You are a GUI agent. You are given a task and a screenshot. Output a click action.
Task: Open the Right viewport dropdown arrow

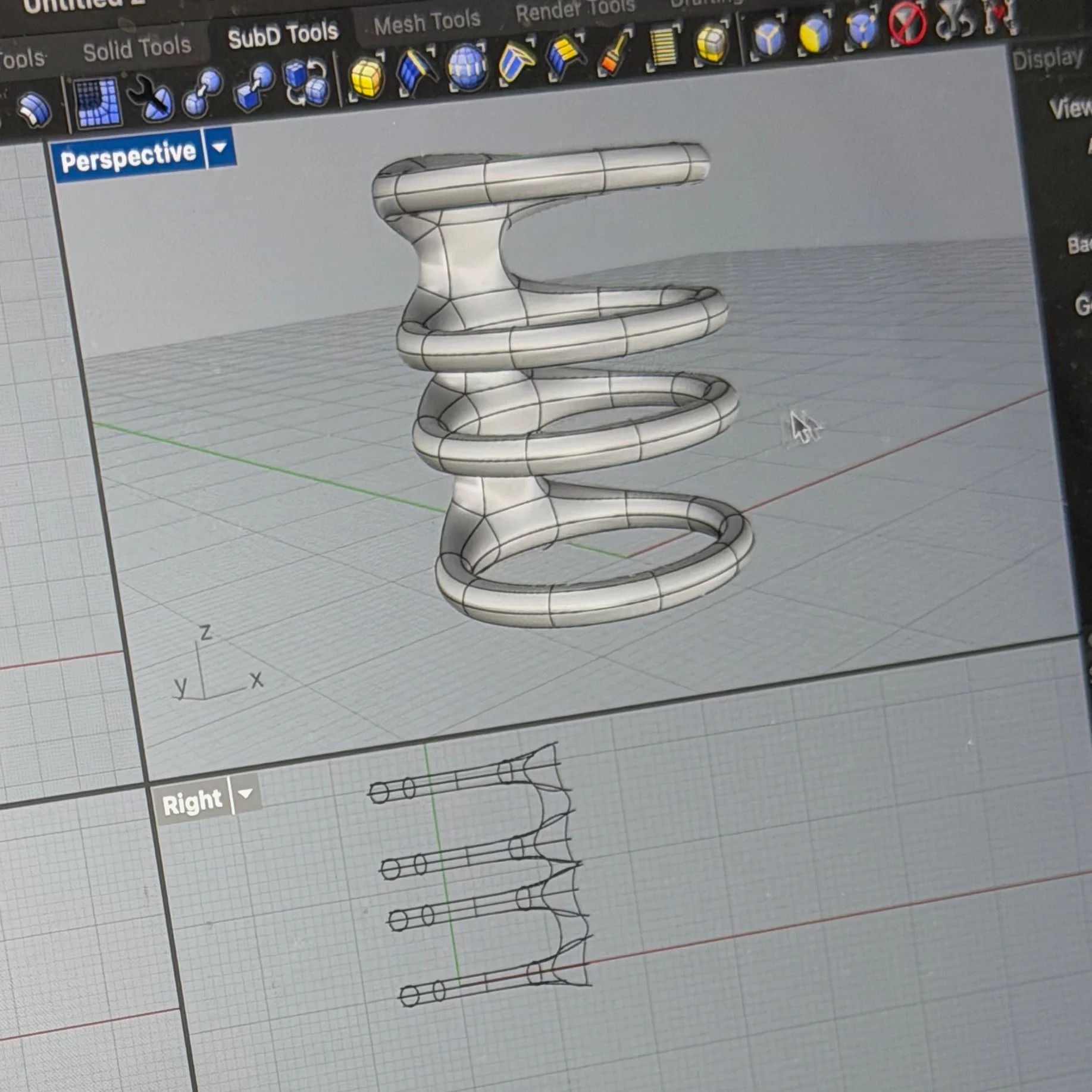tap(246, 793)
